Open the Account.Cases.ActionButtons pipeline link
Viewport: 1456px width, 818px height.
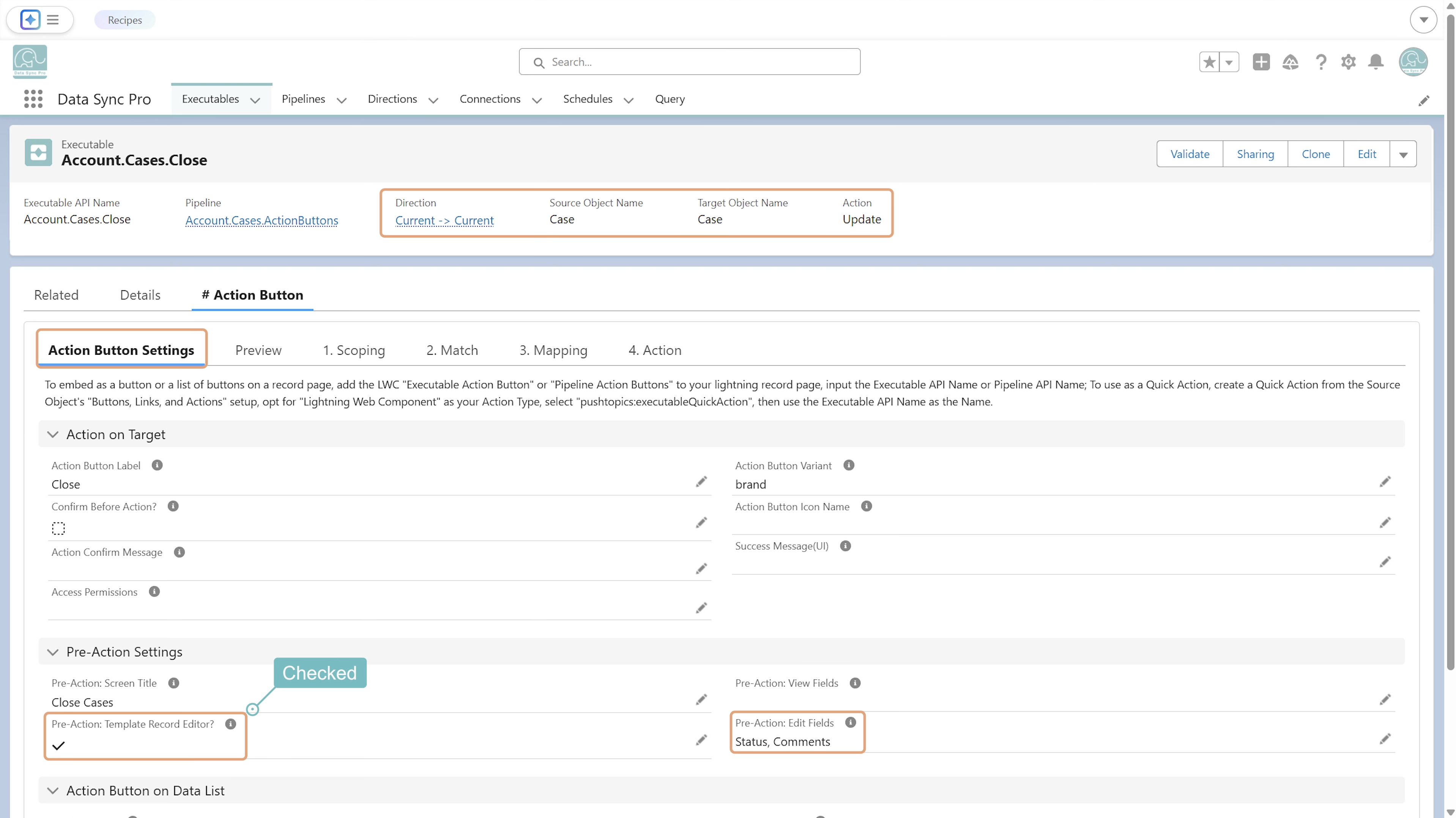(262, 220)
